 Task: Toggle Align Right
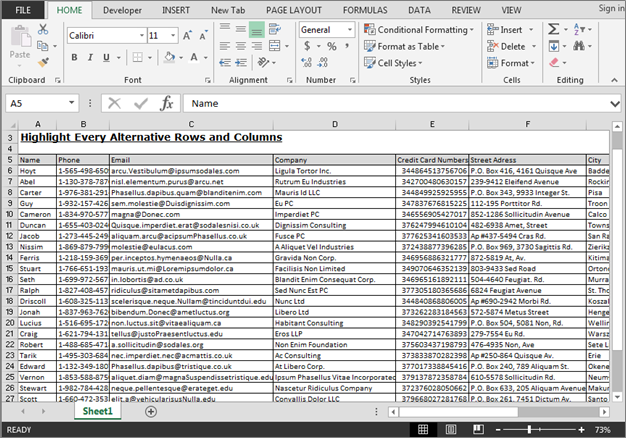pos(257,46)
